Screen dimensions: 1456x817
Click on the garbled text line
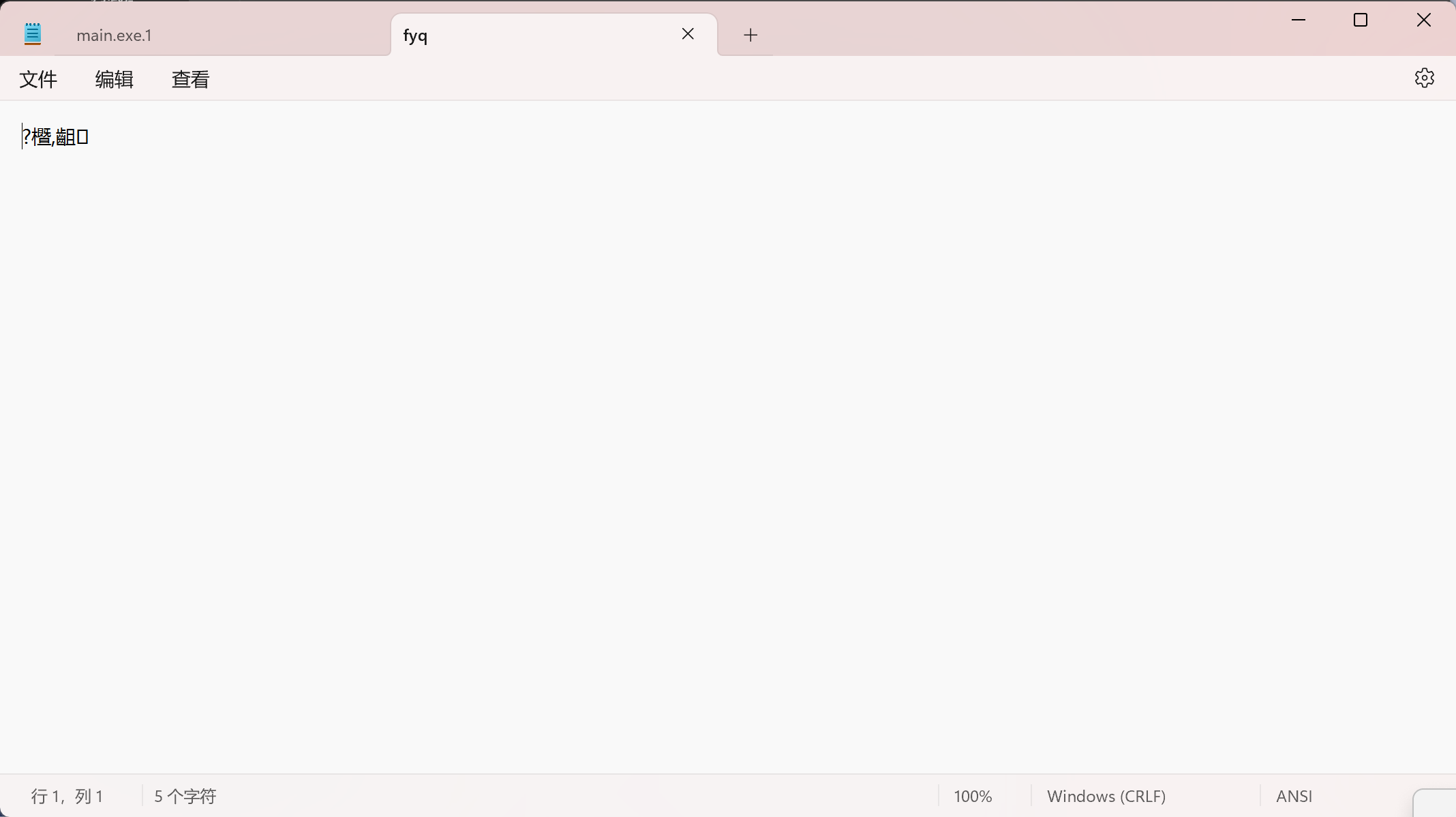(56, 137)
